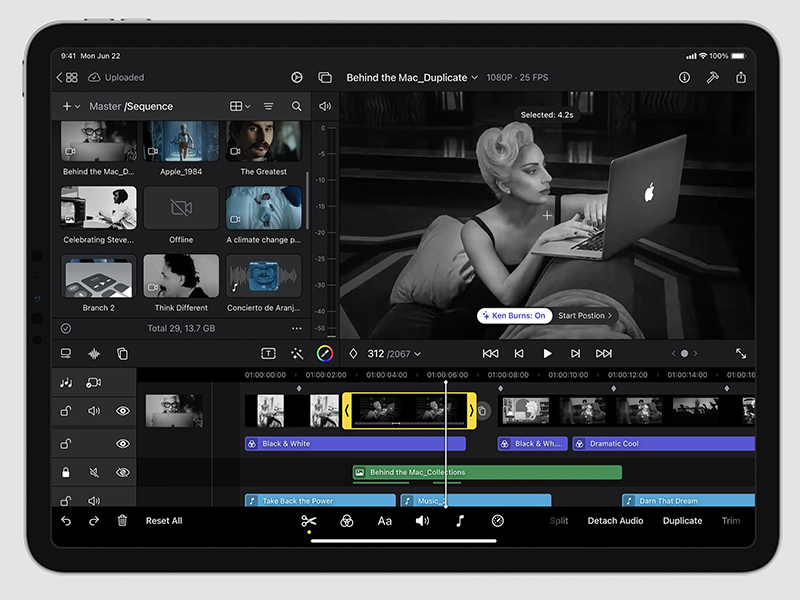The height and width of the screenshot is (600, 800).
Task: Expand viewer to fullscreen
Action: (x=741, y=354)
